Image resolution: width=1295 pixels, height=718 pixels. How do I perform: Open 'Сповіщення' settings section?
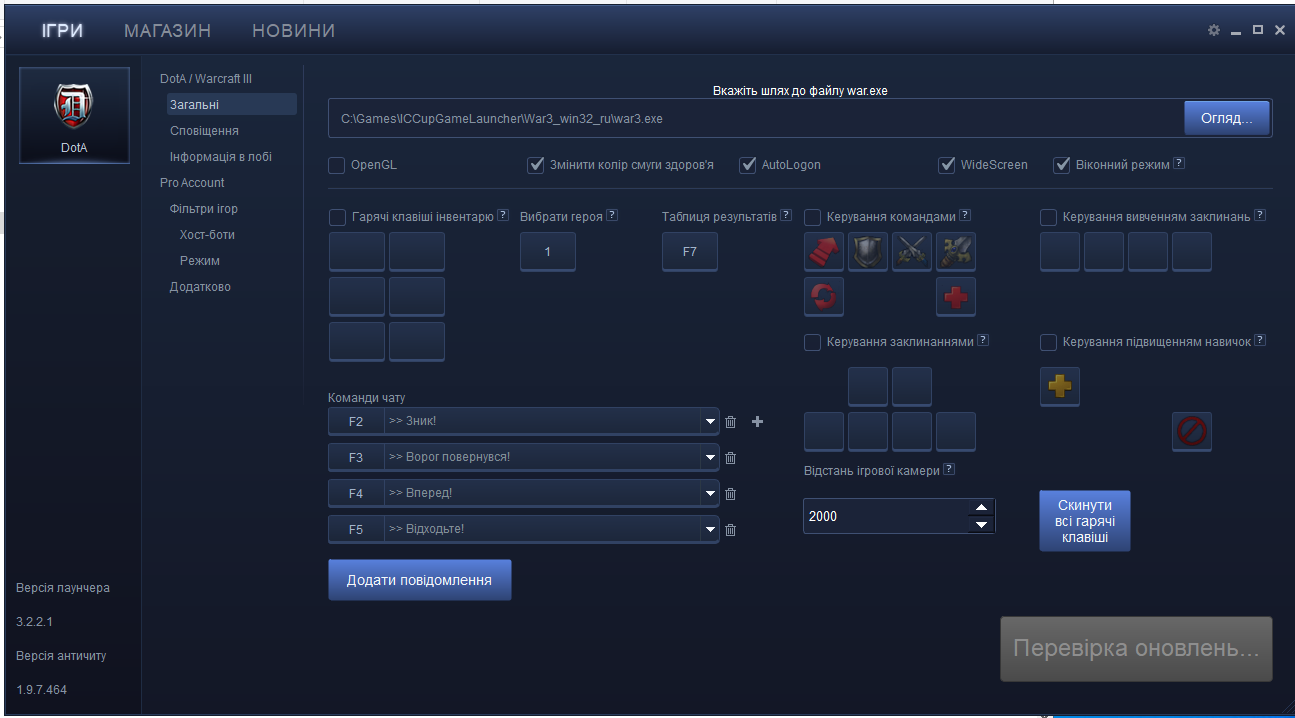pyautogui.click(x=204, y=131)
